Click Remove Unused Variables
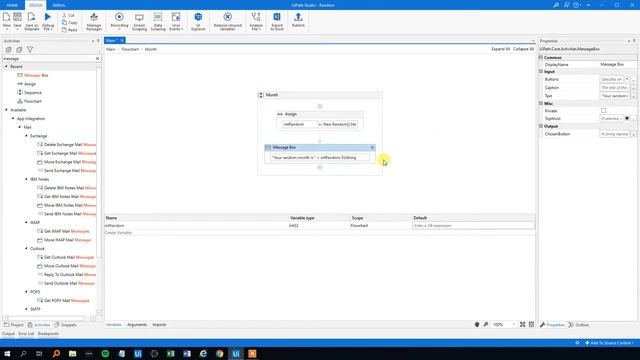The image size is (640, 360). click(228, 21)
